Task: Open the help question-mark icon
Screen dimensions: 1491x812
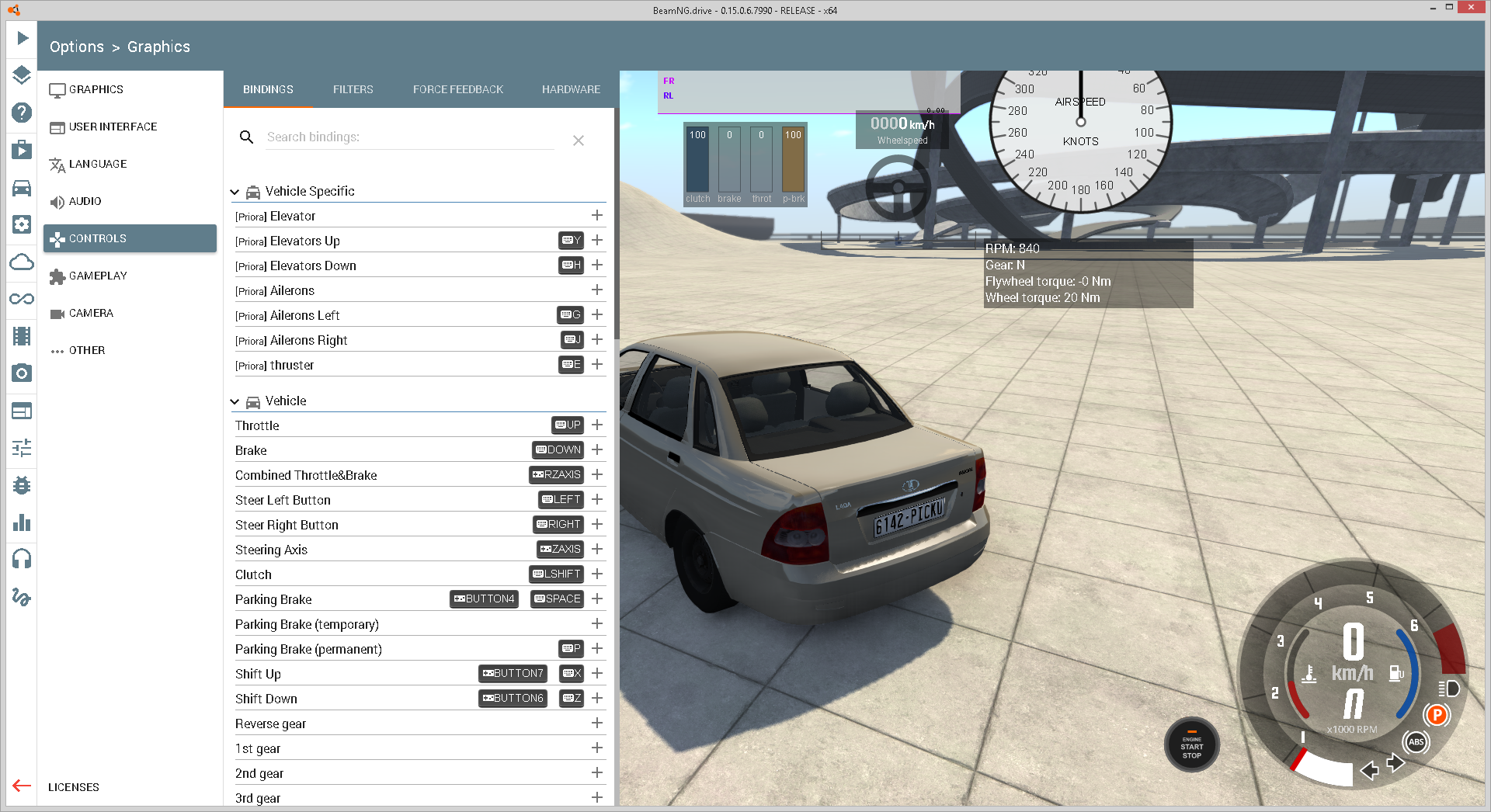Action: [x=22, y=113]
